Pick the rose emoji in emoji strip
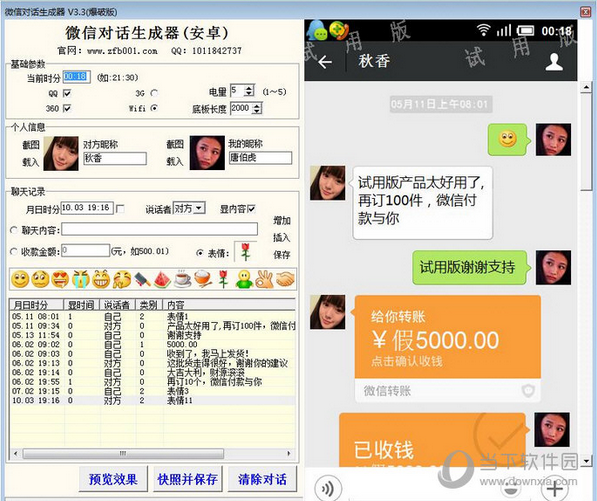The height and width of the screenshot is (501, 597). (x=223, y=279)
